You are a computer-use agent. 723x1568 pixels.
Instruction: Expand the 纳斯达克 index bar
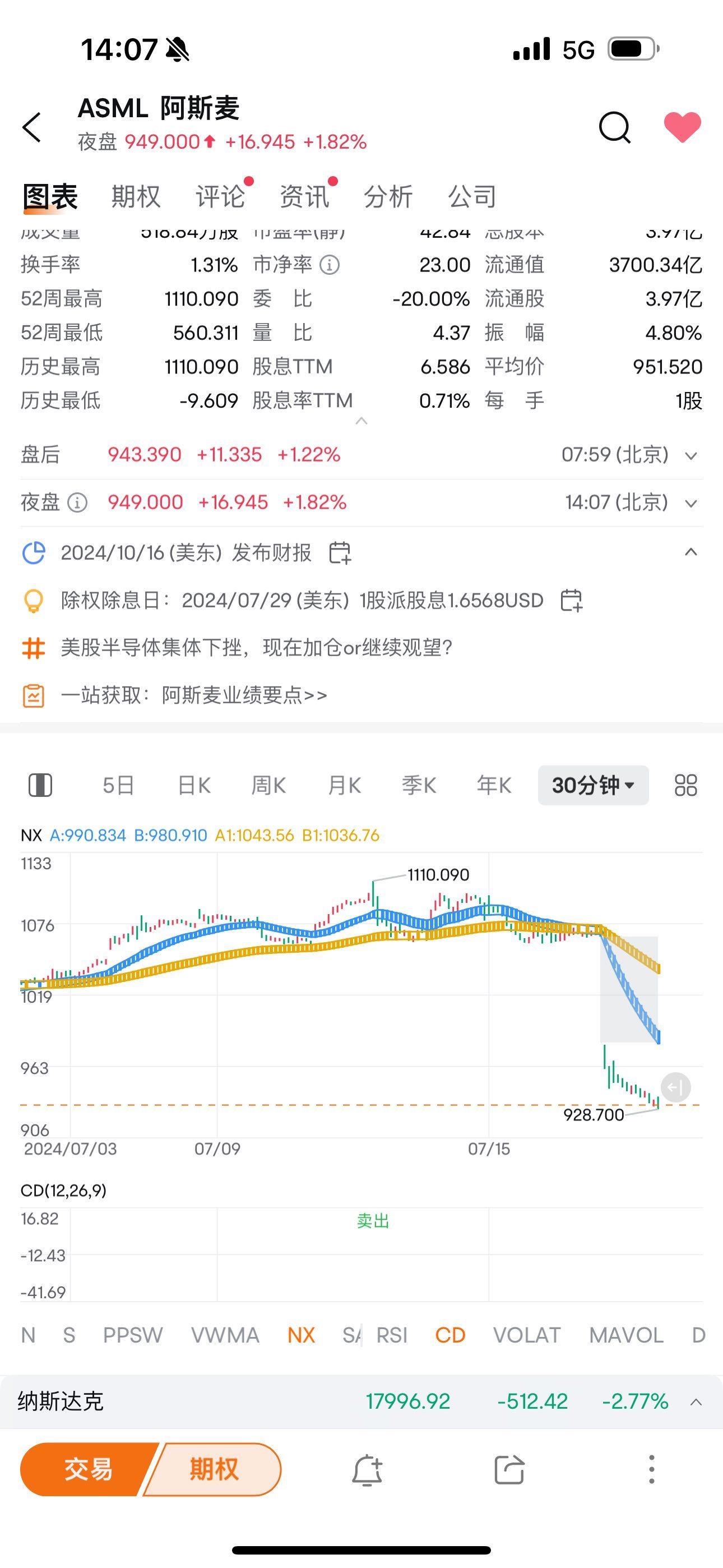click(x=696, y=1402)
